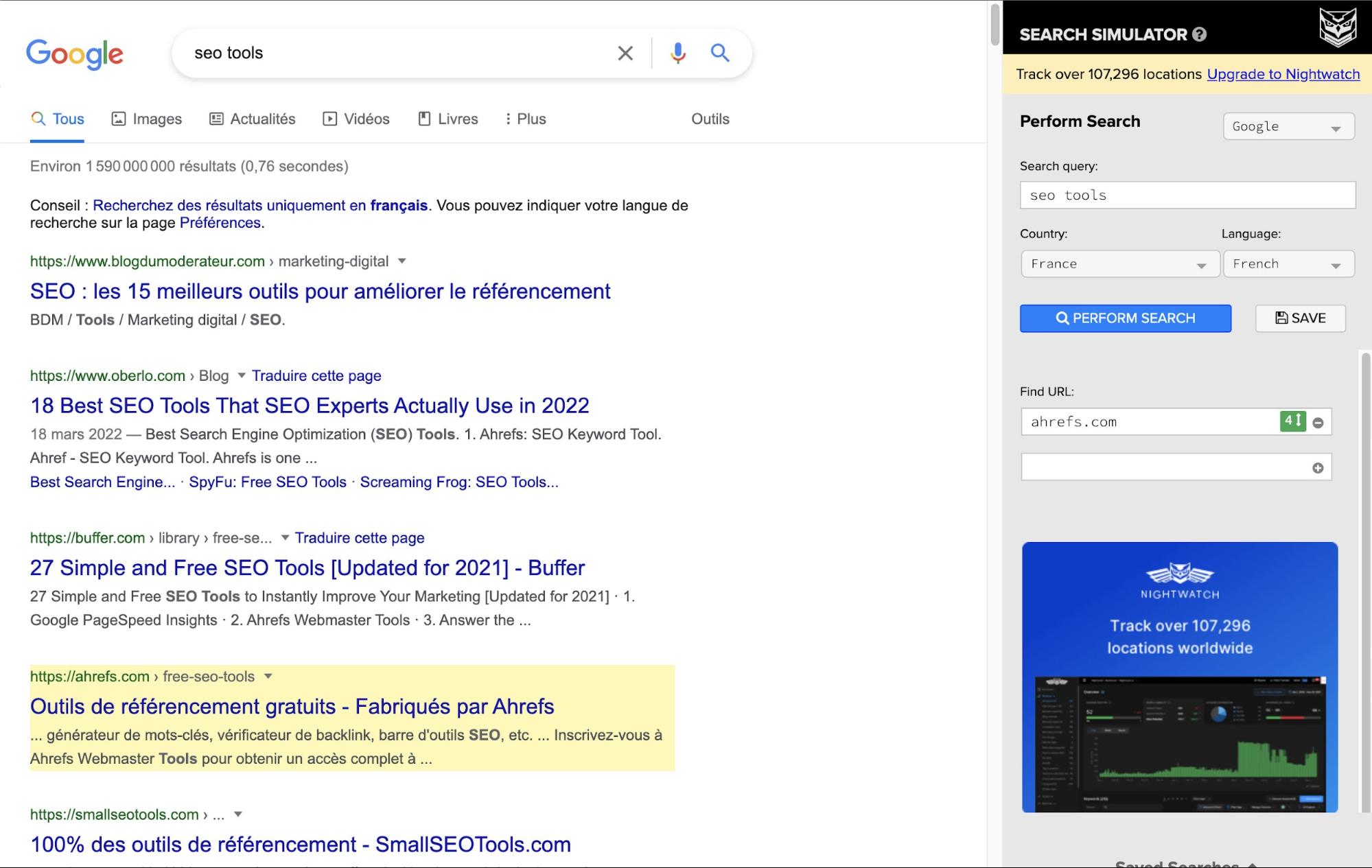Click the SAVE floppy disk icon
Screen dimensions: 1372x868
click(x=1281, y=318)
